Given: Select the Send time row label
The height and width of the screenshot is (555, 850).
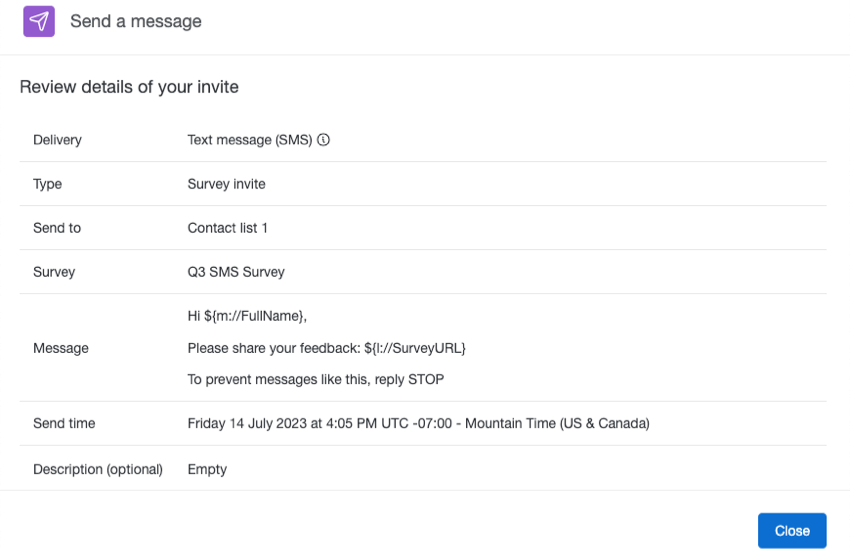Looking at the screenshot, I should pos(64,424).
